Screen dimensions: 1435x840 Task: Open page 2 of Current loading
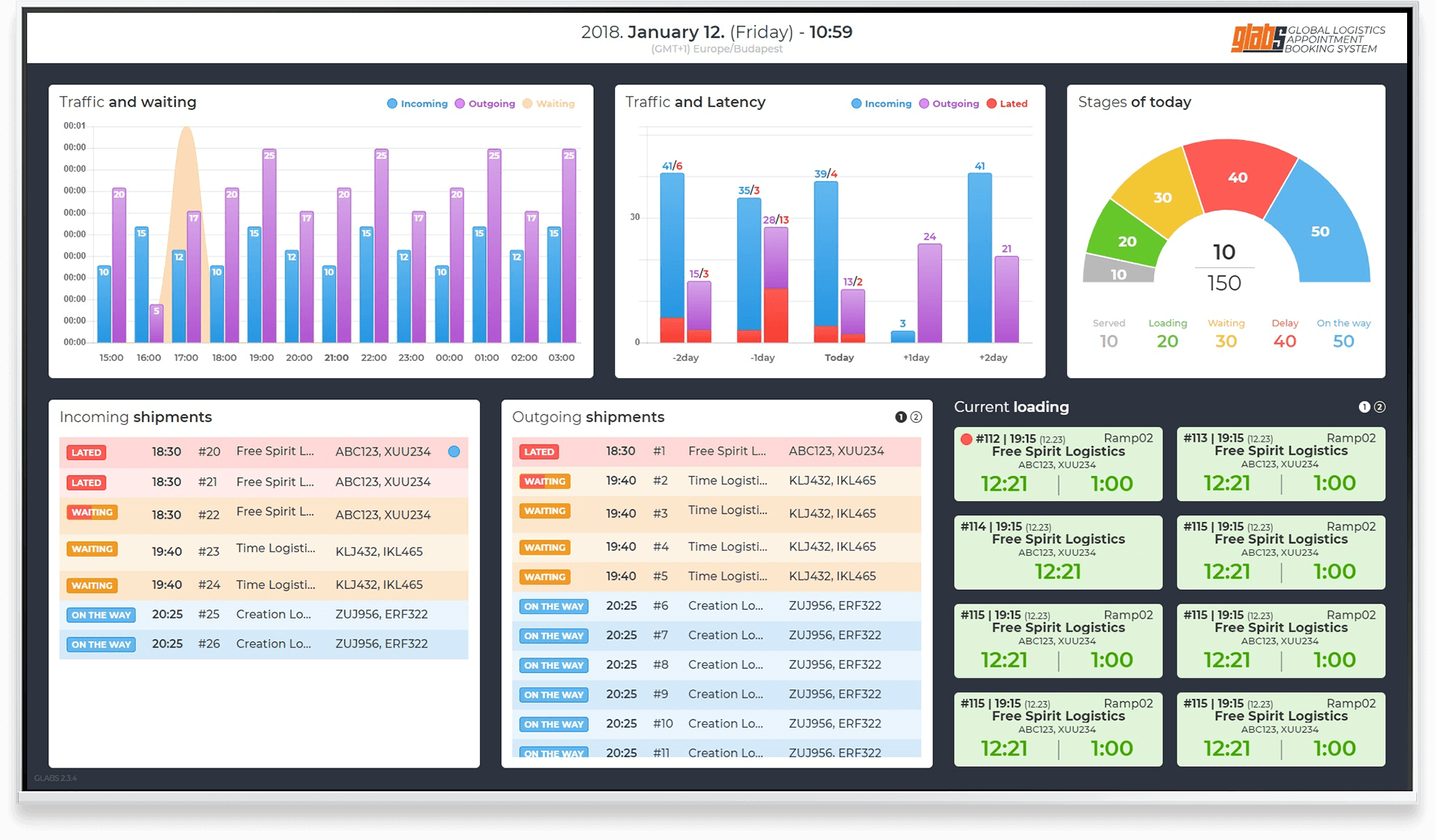[x=1380, y=407]
